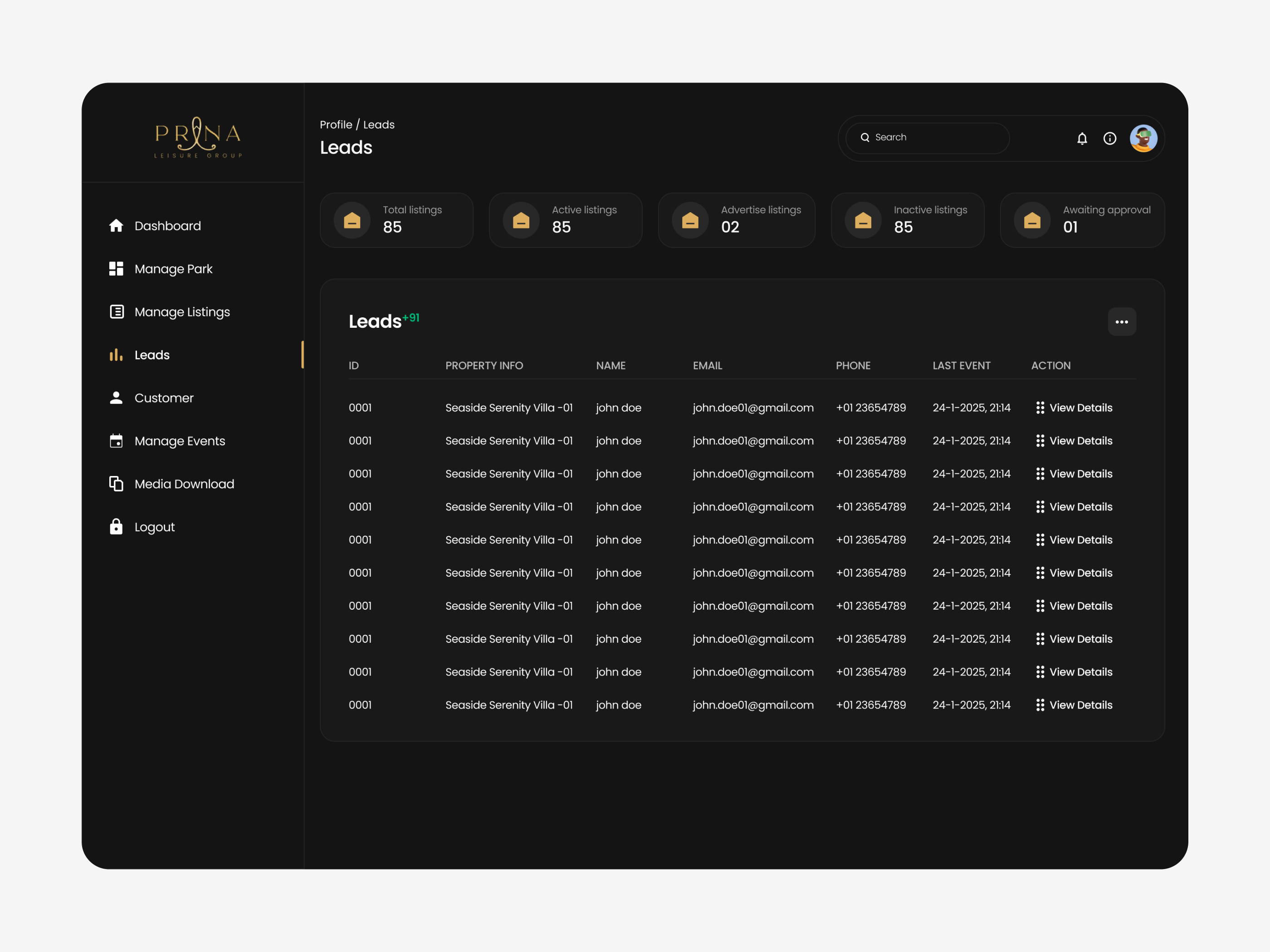Click the Active listings card label
The image size is (1270, 952).
(585, 210)
